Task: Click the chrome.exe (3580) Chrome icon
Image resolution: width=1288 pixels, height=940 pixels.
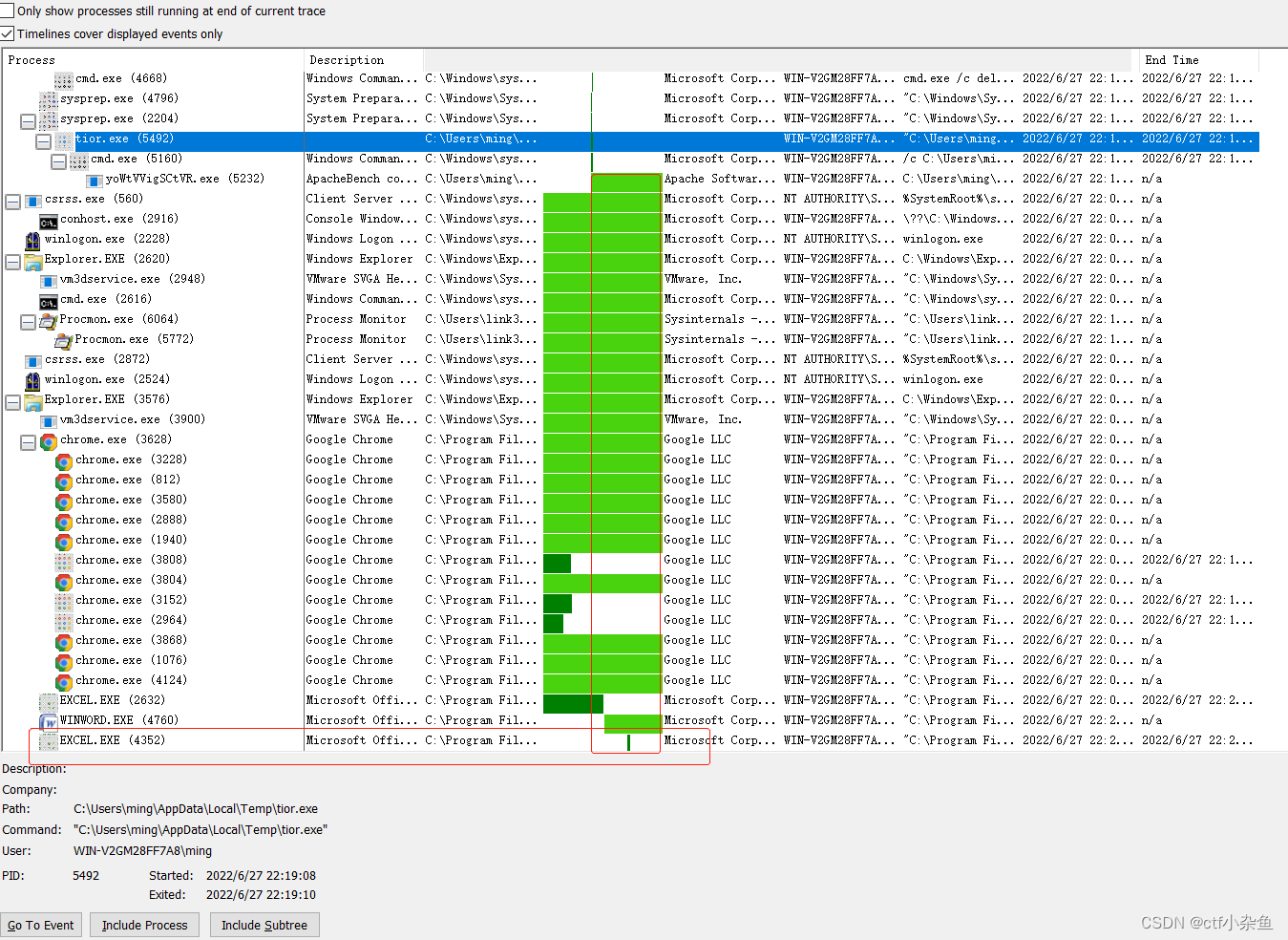Action: [63, 502]
